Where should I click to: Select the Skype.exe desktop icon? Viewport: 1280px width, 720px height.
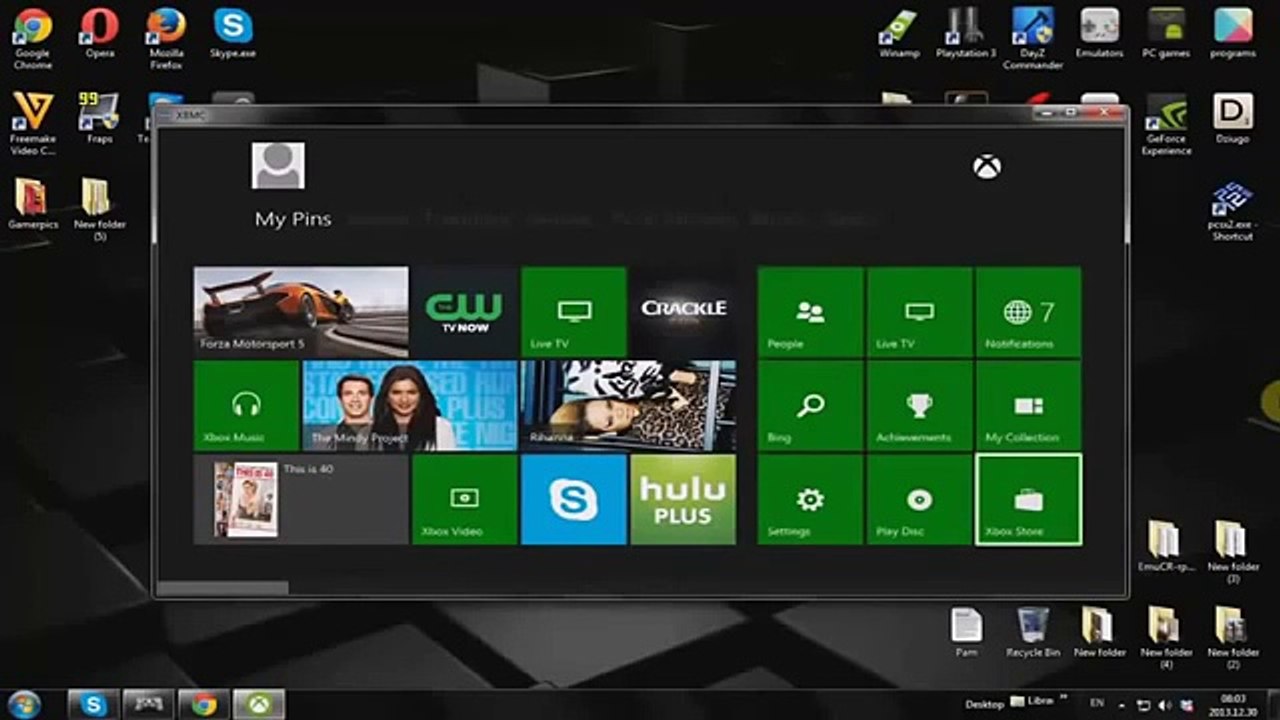click(233, 32)
